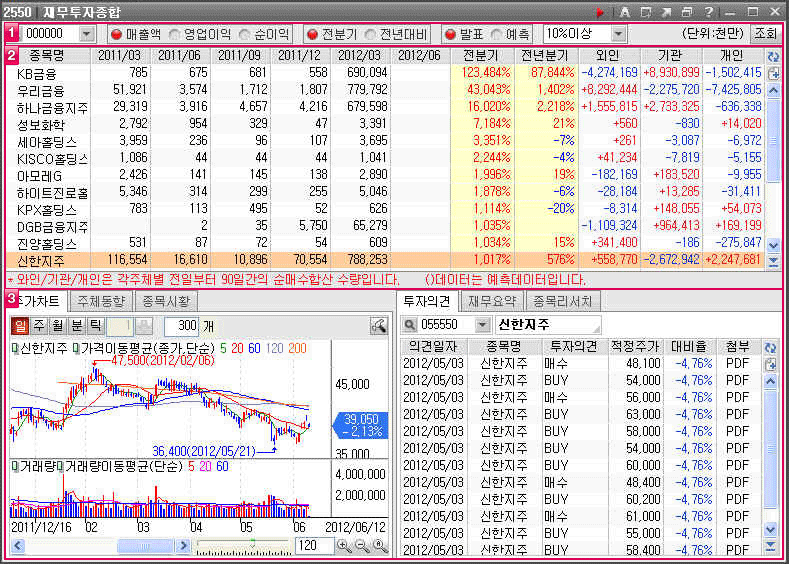Sort by 전분기 column header
The image size is (789, 564).
[x=481, y=55]
